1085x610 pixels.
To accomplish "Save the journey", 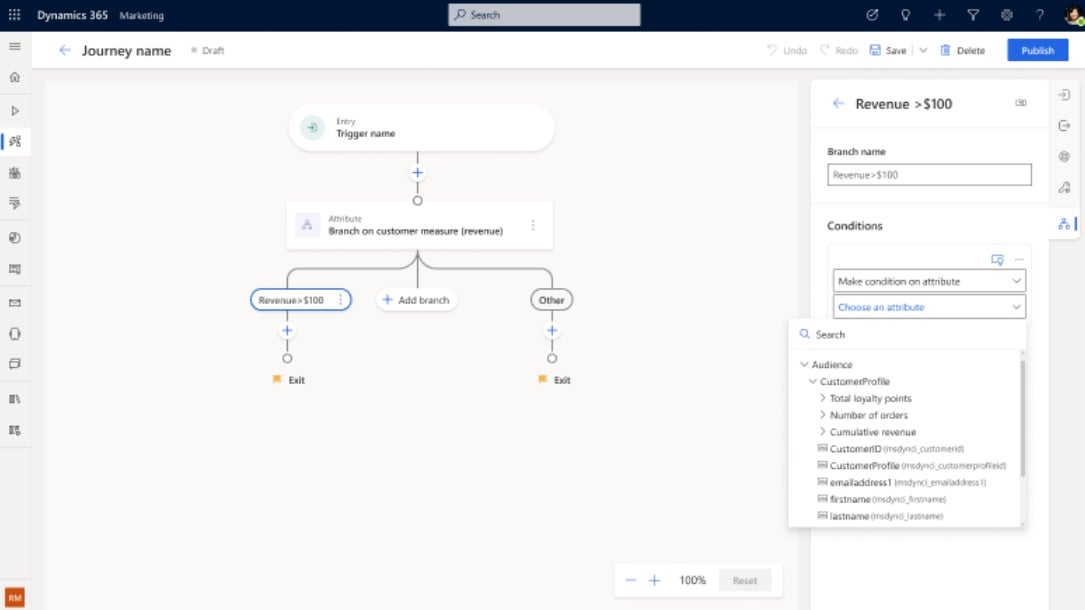I will point(888,50).
